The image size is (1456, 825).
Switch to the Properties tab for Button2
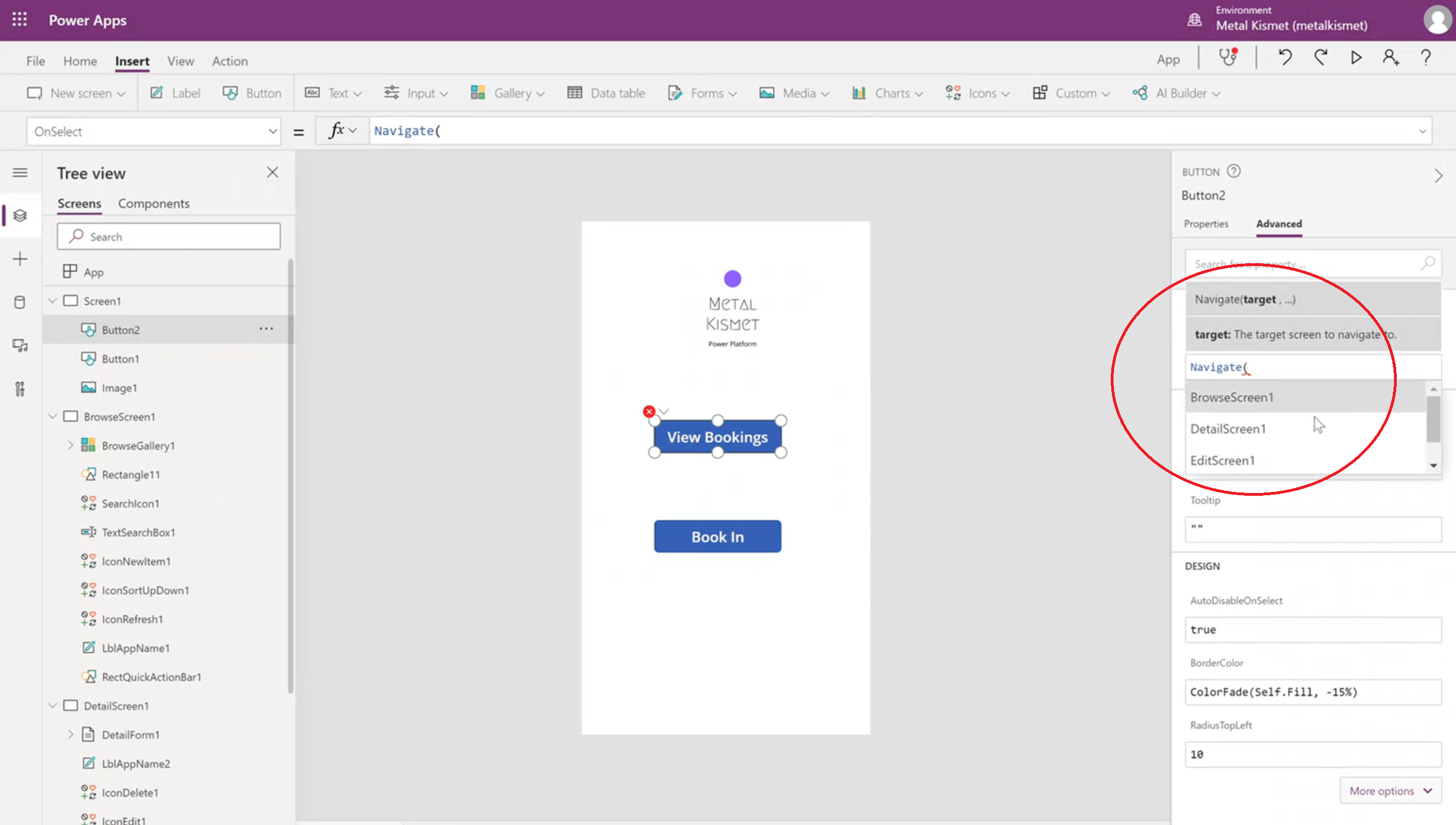pos(1206,224)
